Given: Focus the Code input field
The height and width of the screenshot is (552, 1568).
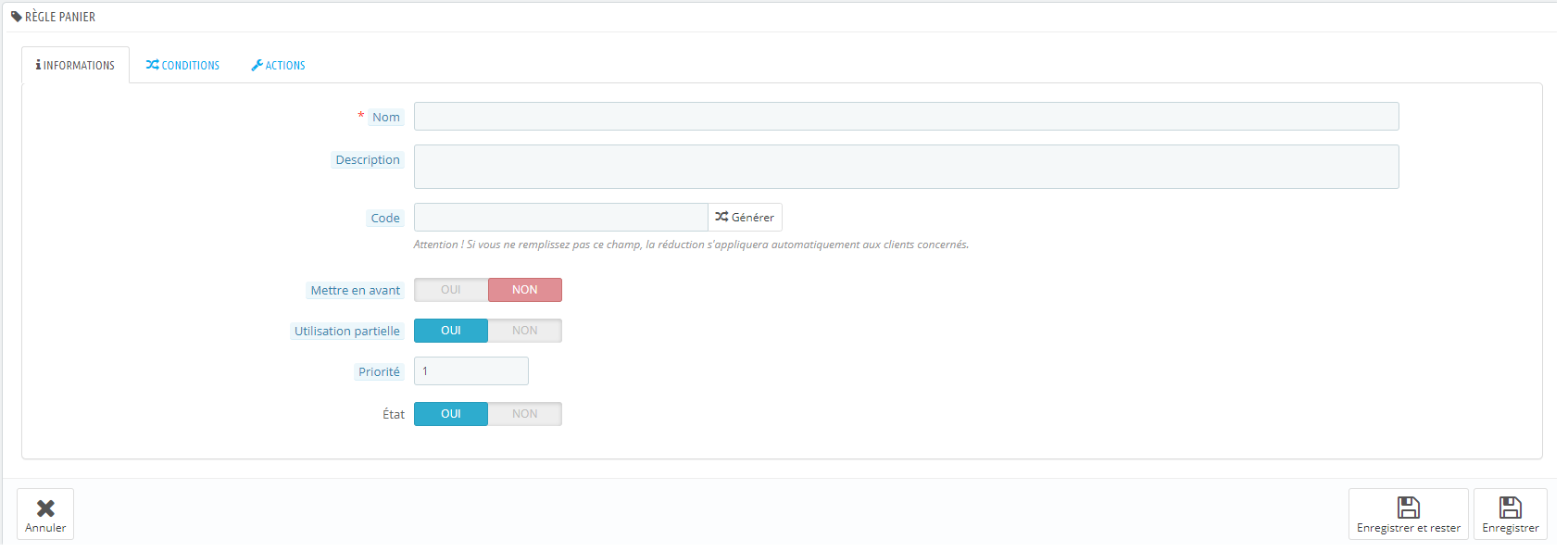Looking at the screenshot, I should pos(561,217).
